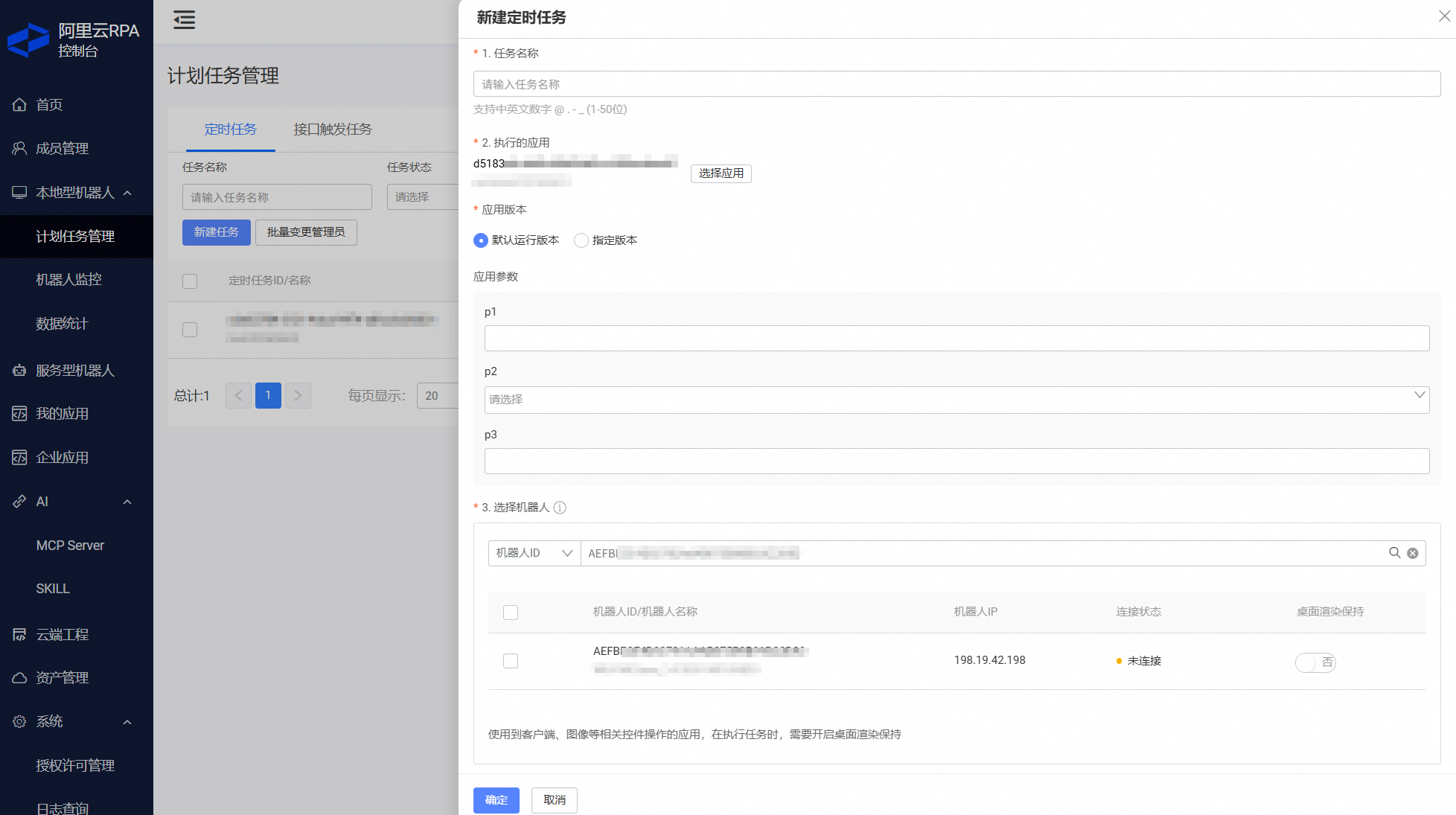Click the 取消 button
The image size is (1456, 815).
coord(555,800)
